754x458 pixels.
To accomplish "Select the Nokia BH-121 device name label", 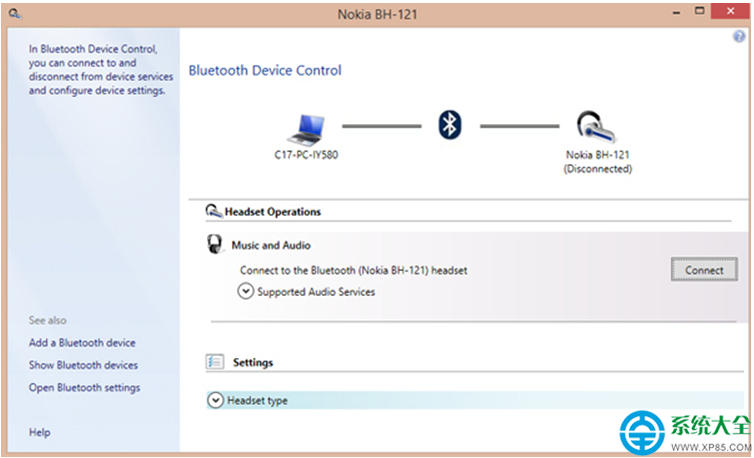I will (x=598, y=155).
